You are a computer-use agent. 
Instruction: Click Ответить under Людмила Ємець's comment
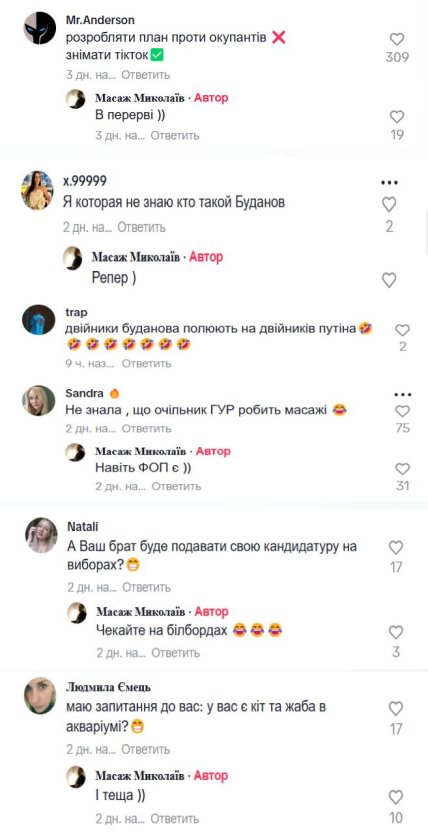coord(146,750)
